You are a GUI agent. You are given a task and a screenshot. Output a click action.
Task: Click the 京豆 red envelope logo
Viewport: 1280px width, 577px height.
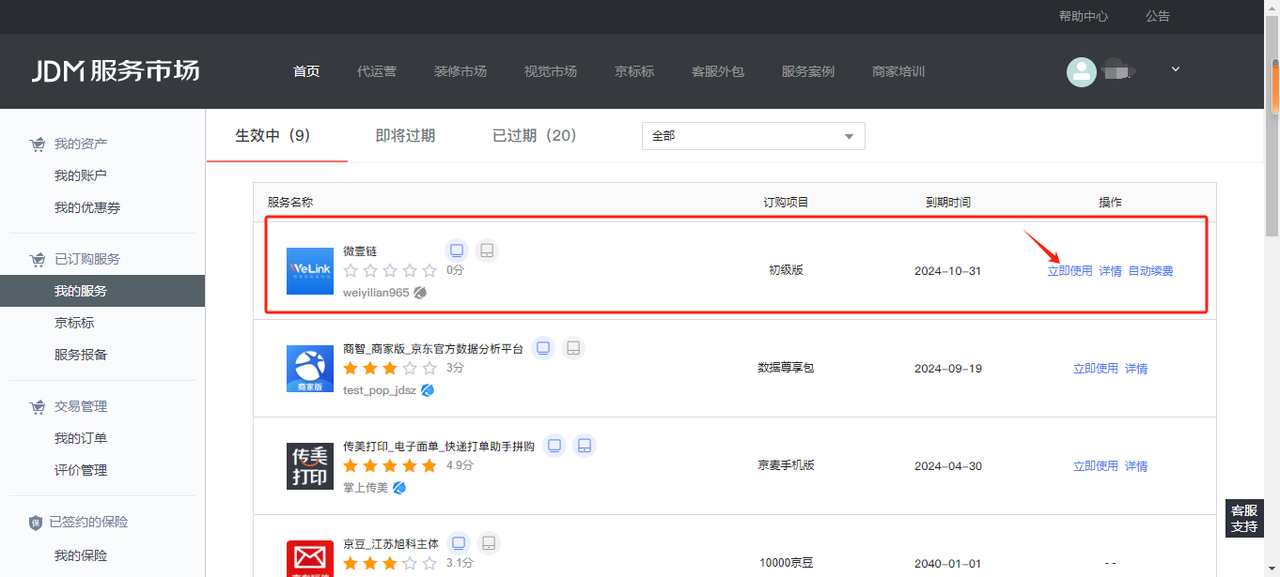310,558
